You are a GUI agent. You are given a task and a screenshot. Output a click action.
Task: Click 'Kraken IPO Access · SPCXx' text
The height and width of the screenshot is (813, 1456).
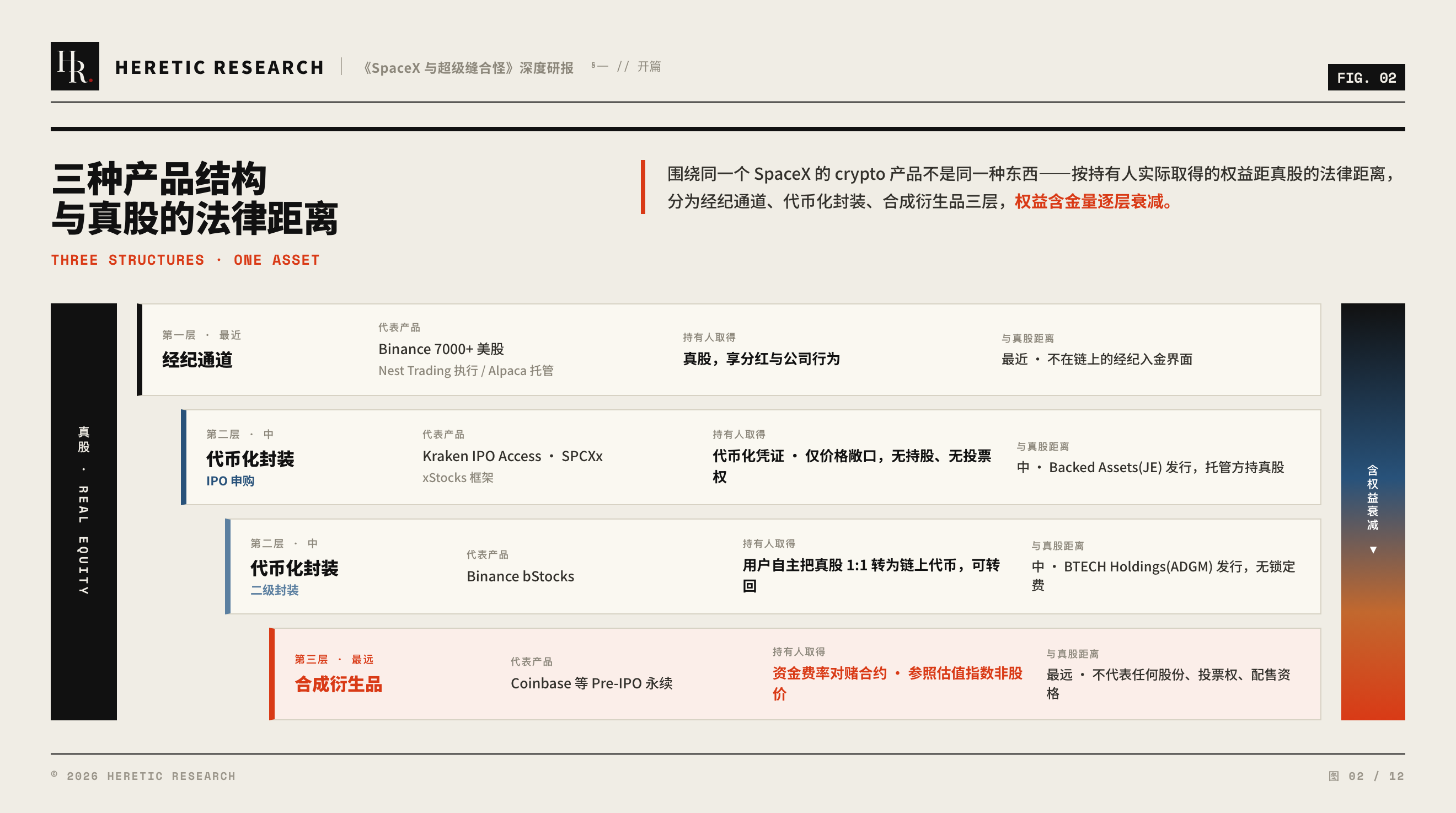[512, 456]
